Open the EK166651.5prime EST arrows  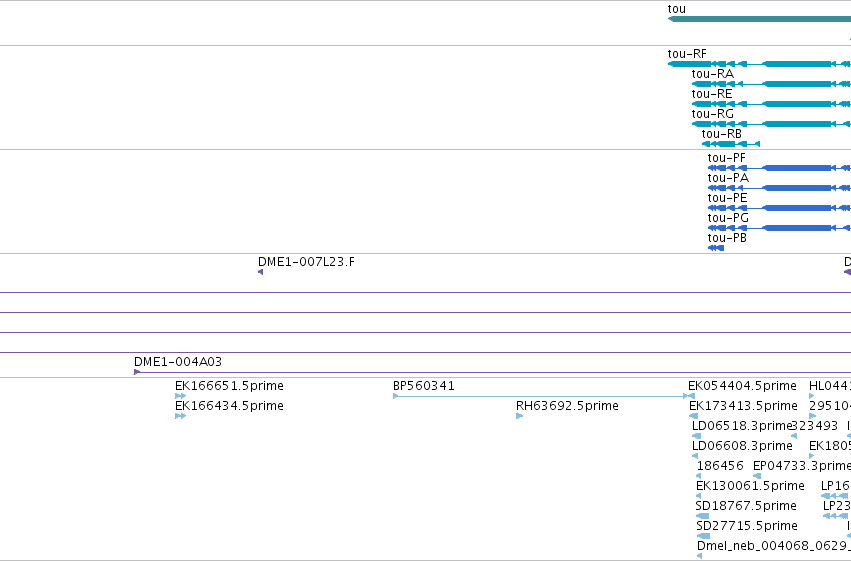pos(181,396)
